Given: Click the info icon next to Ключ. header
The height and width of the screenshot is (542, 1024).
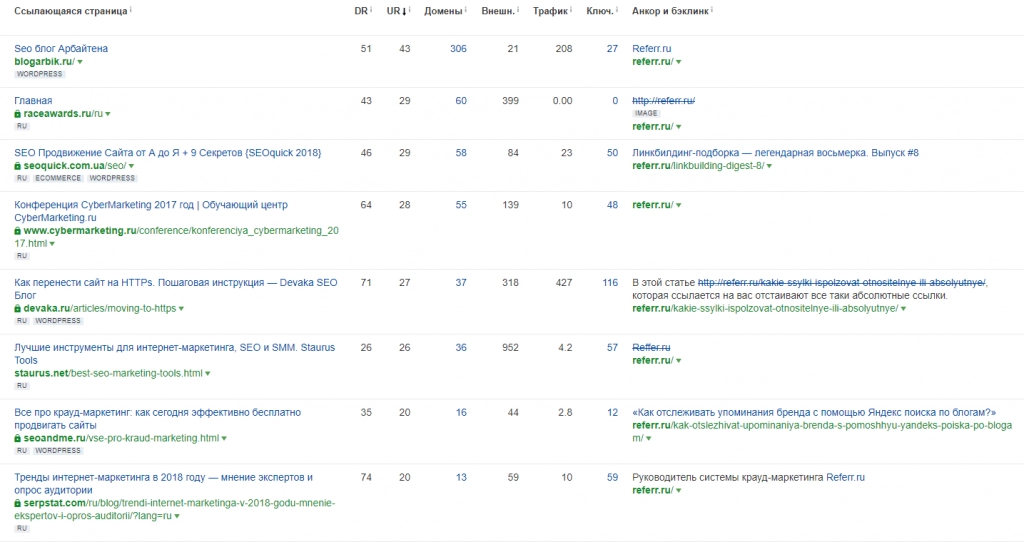Looking at the screenshot, I should point(617,9).
